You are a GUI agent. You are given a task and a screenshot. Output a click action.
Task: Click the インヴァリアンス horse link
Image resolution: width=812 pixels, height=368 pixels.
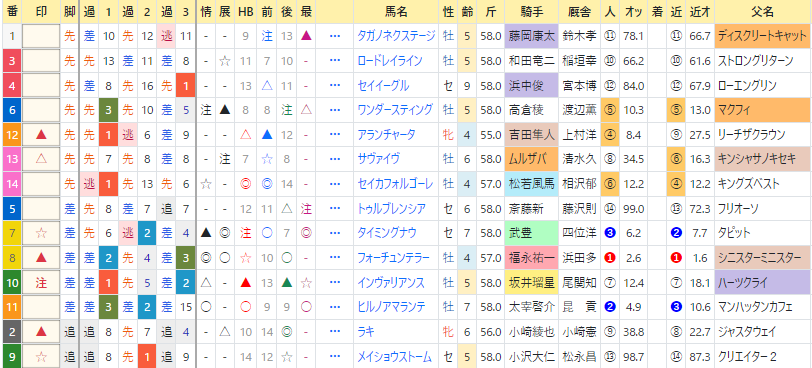pos(391,282)
